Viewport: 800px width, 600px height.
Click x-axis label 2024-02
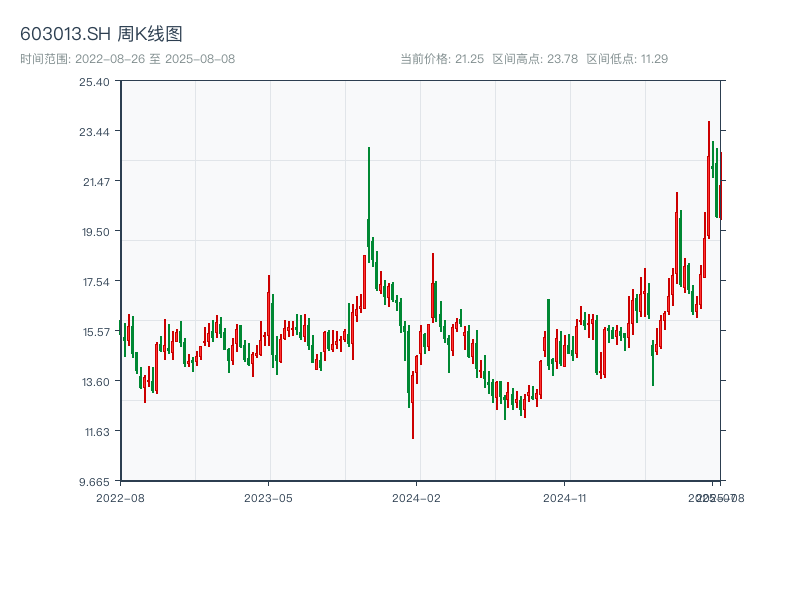[416, 498]
